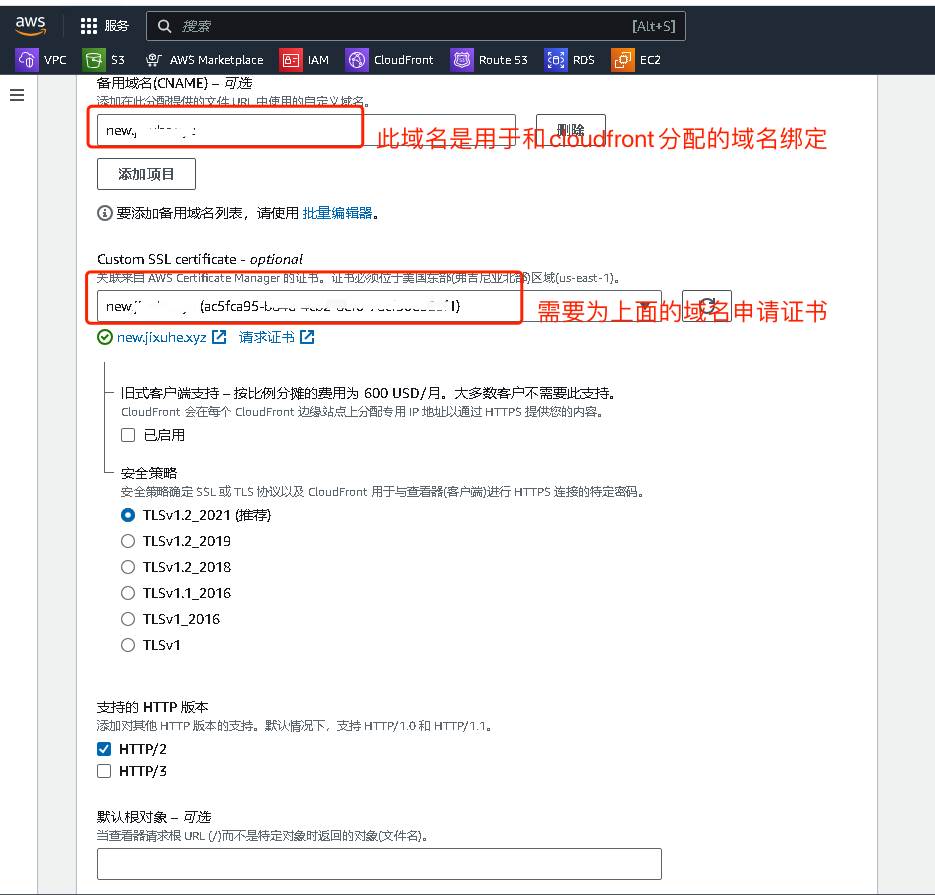
Task: Click the green certificate valid check icon
Action: click(x=104, y=337)
